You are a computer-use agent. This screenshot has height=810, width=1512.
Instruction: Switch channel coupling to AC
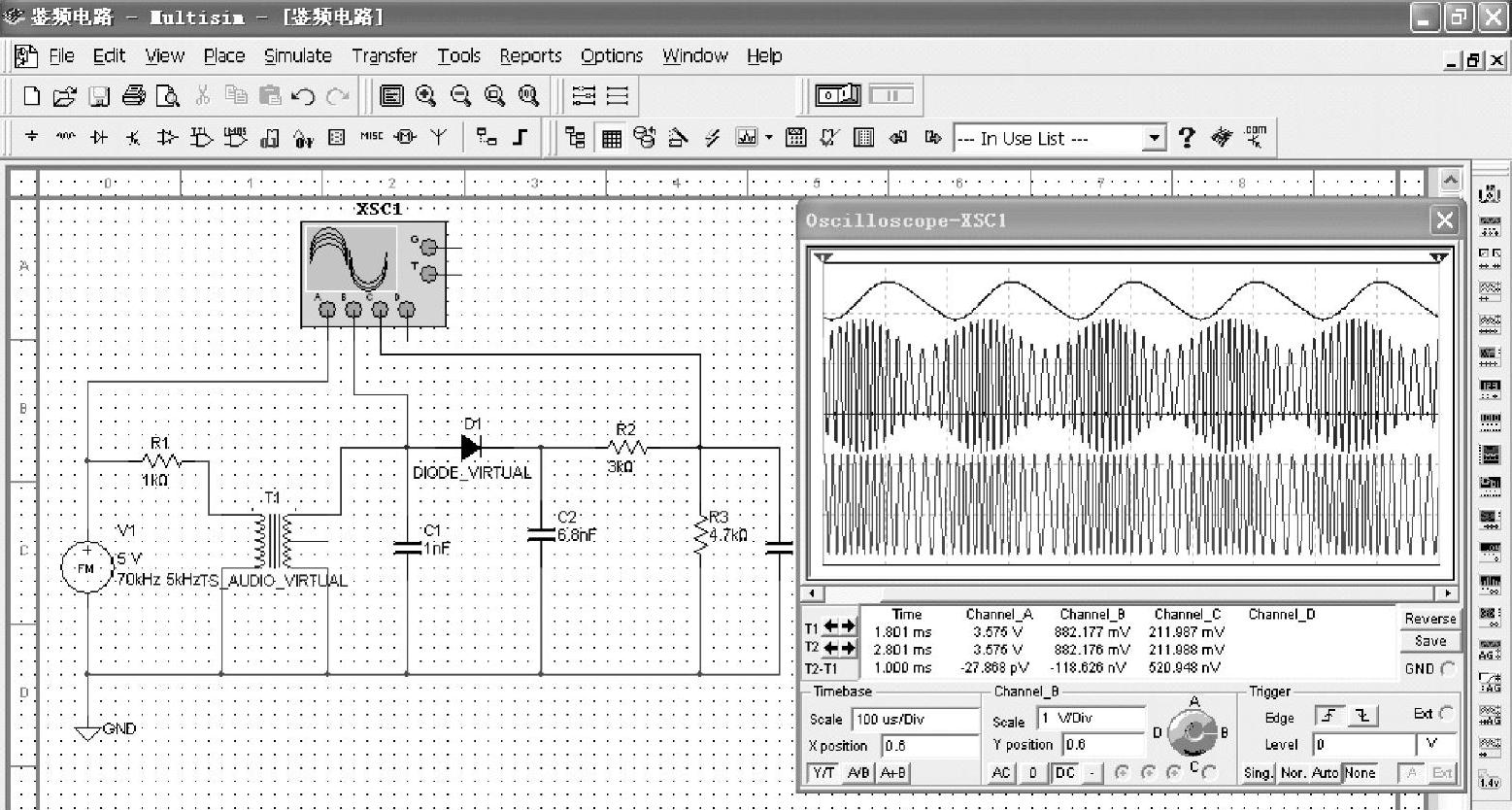coord(1001,773)
